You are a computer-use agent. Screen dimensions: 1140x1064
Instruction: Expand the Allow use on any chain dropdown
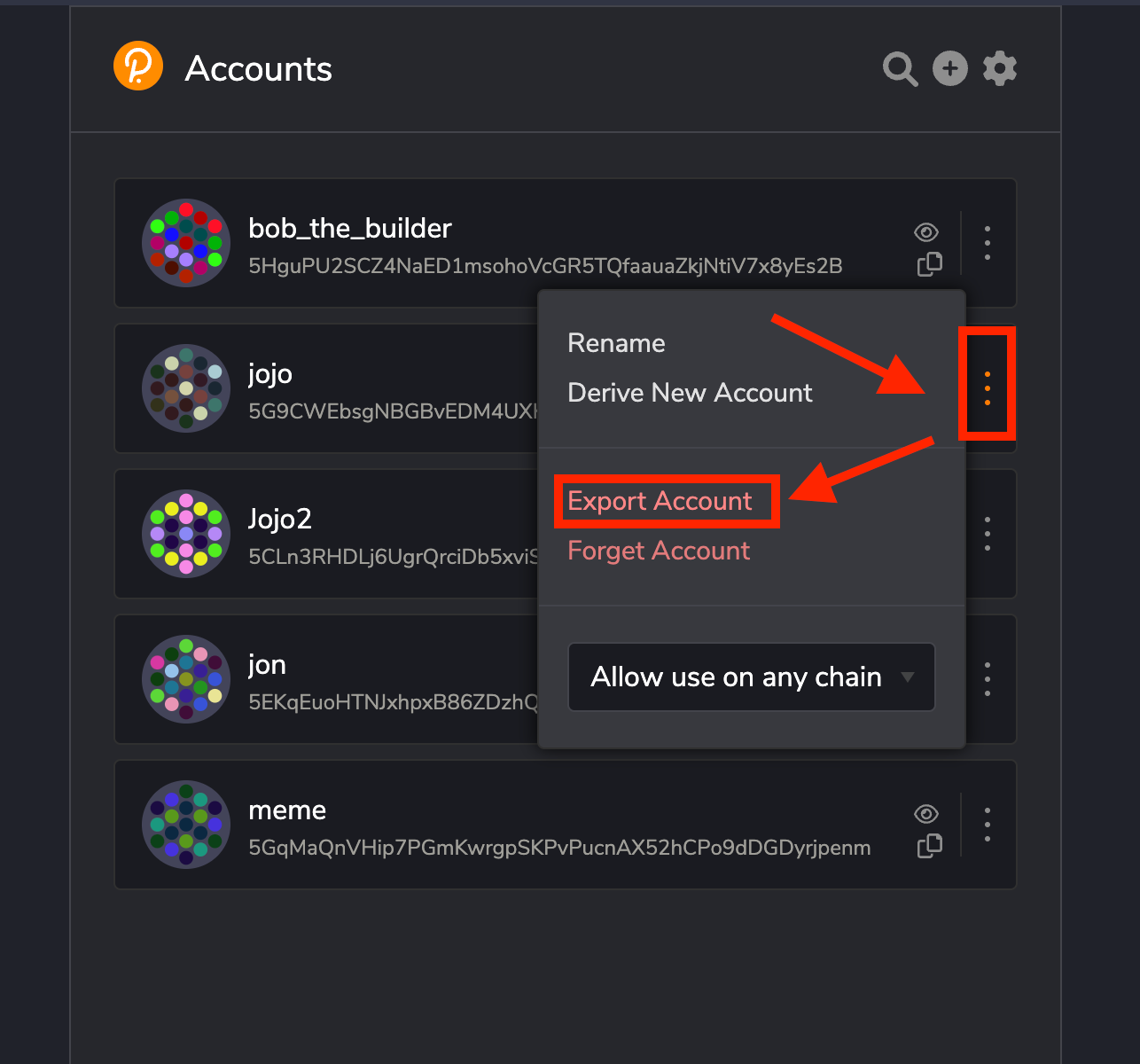coord(752,677)
